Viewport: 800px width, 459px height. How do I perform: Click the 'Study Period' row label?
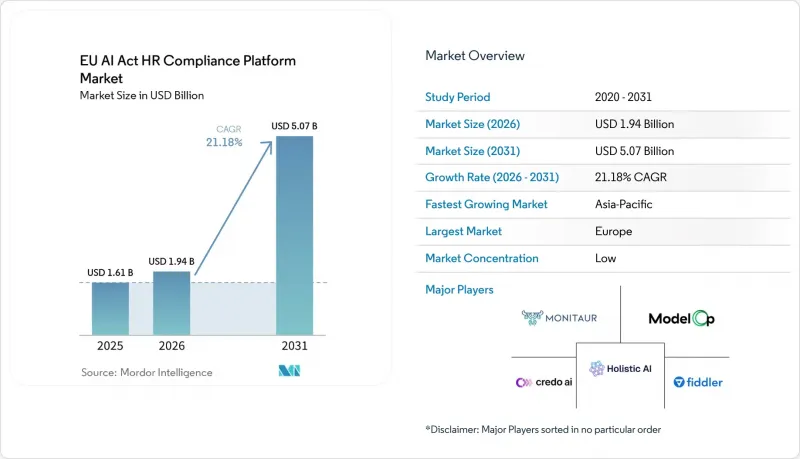(x=458, y=97)
